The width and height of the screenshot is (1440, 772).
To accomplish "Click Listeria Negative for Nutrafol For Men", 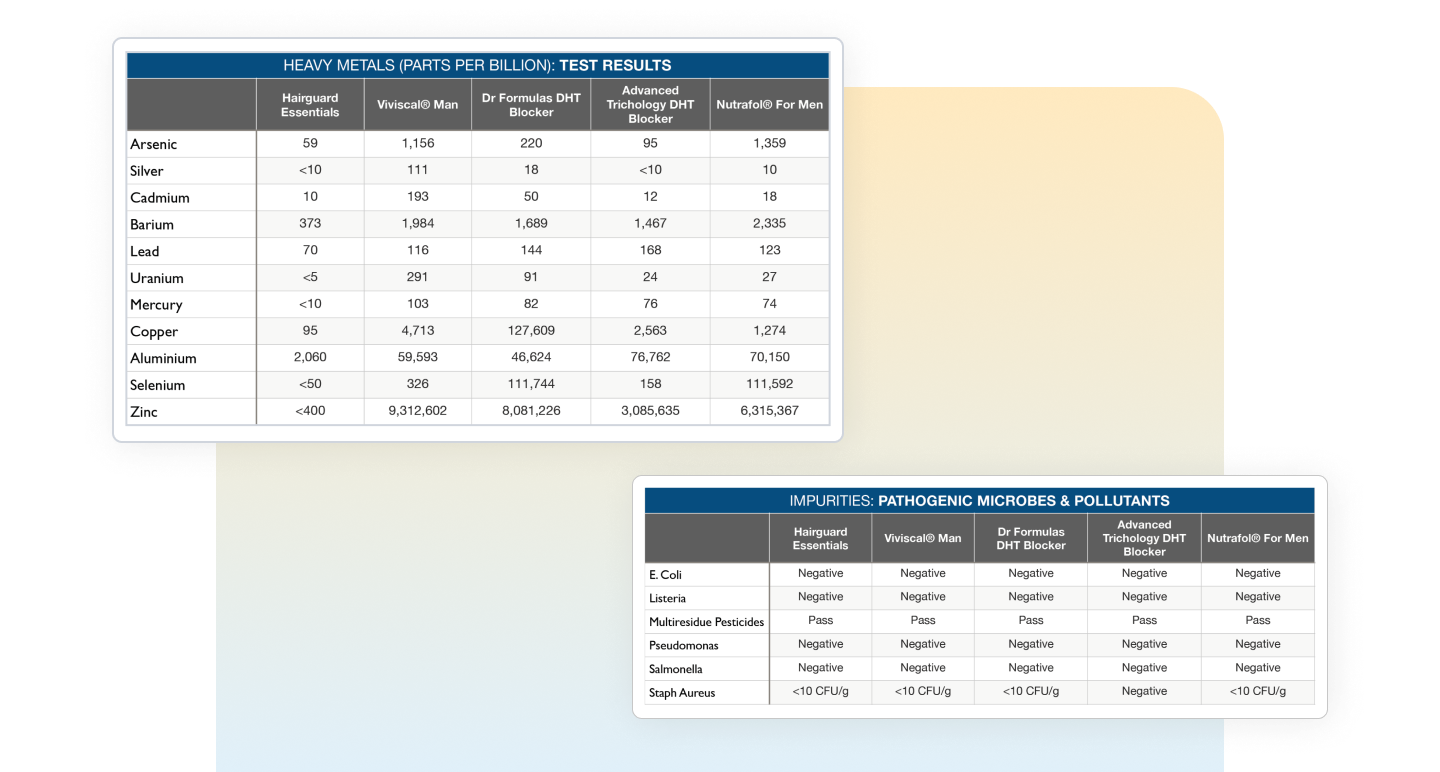I will [x=1258, y=596].
